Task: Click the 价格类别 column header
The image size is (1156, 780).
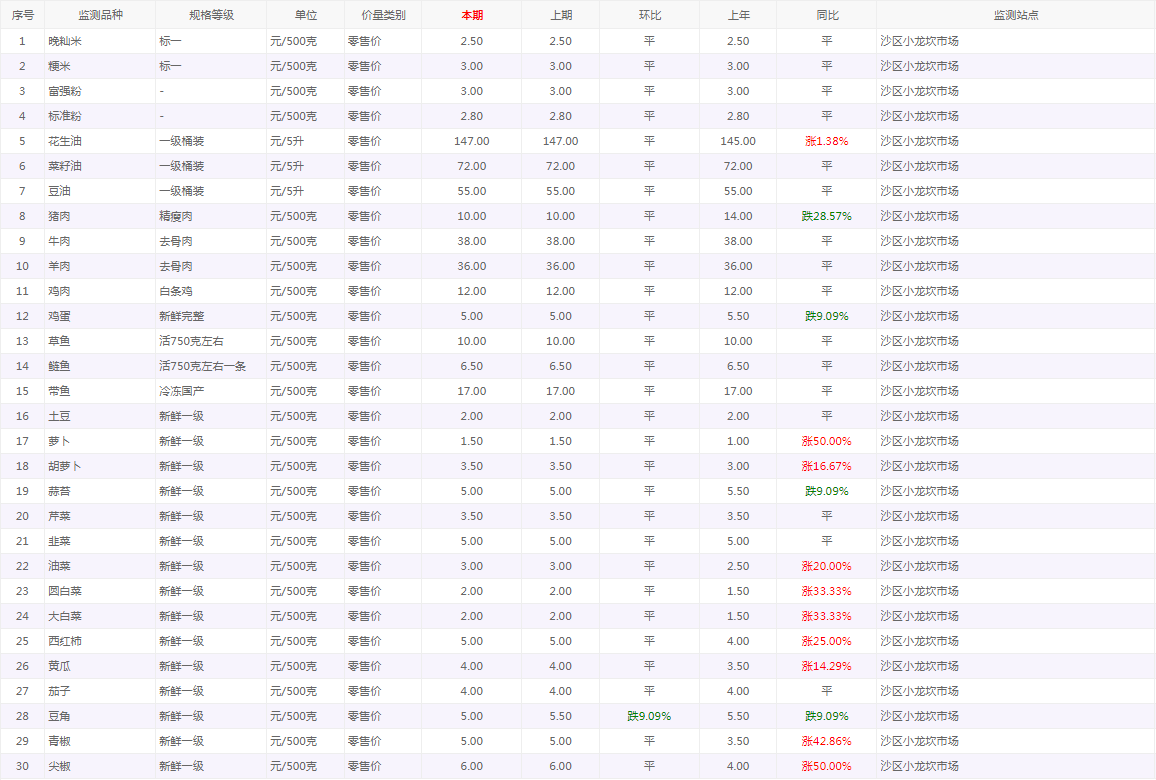Action: (x=383, y=15)
